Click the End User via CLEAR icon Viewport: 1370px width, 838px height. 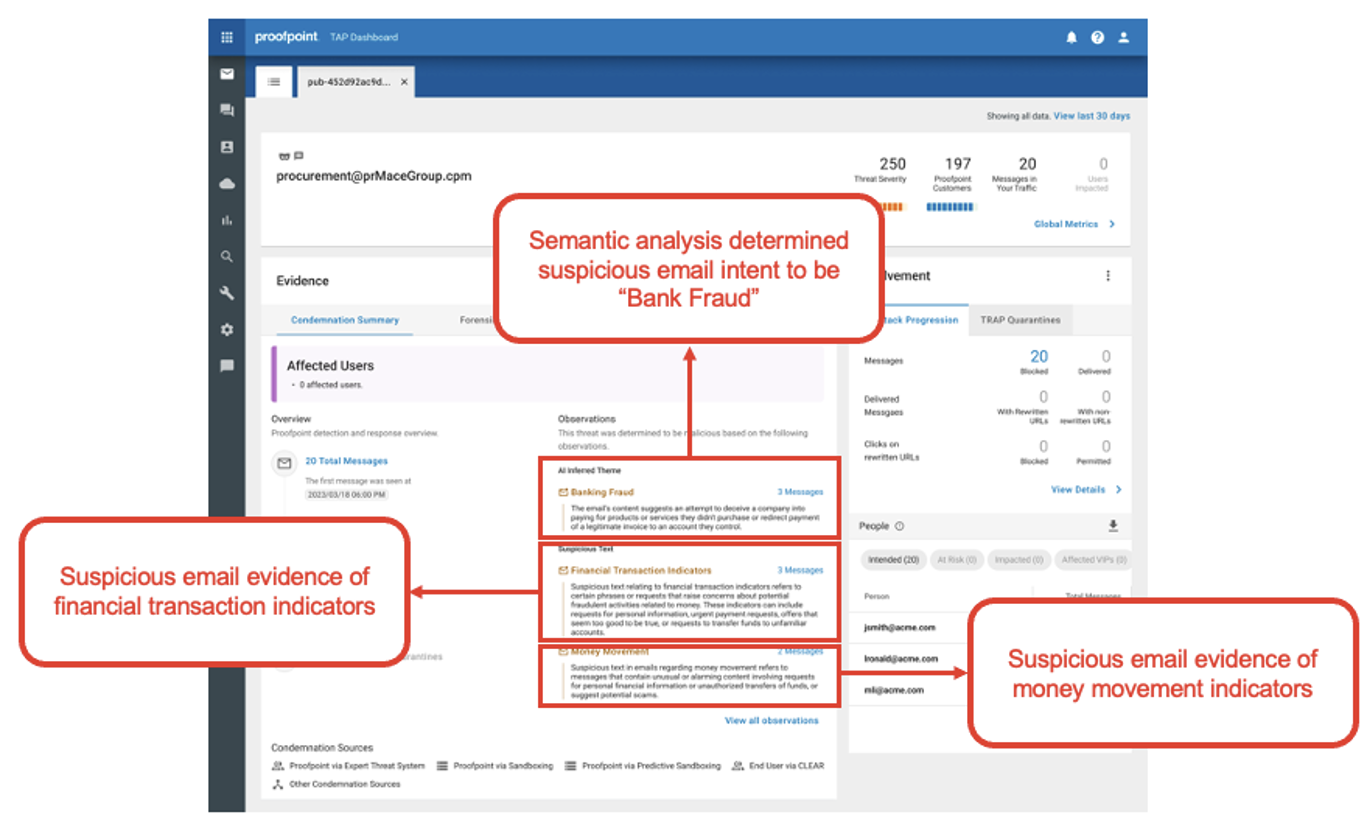[738, 766]
